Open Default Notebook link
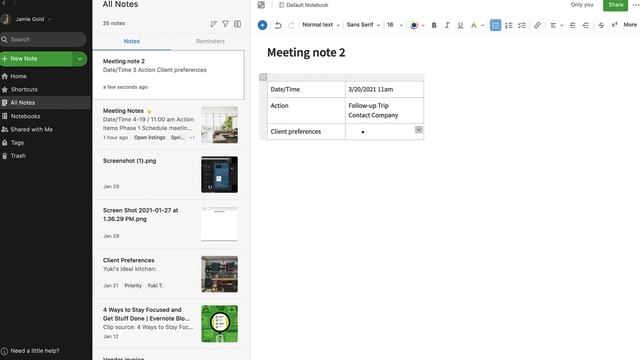 [x=303, y=5]
